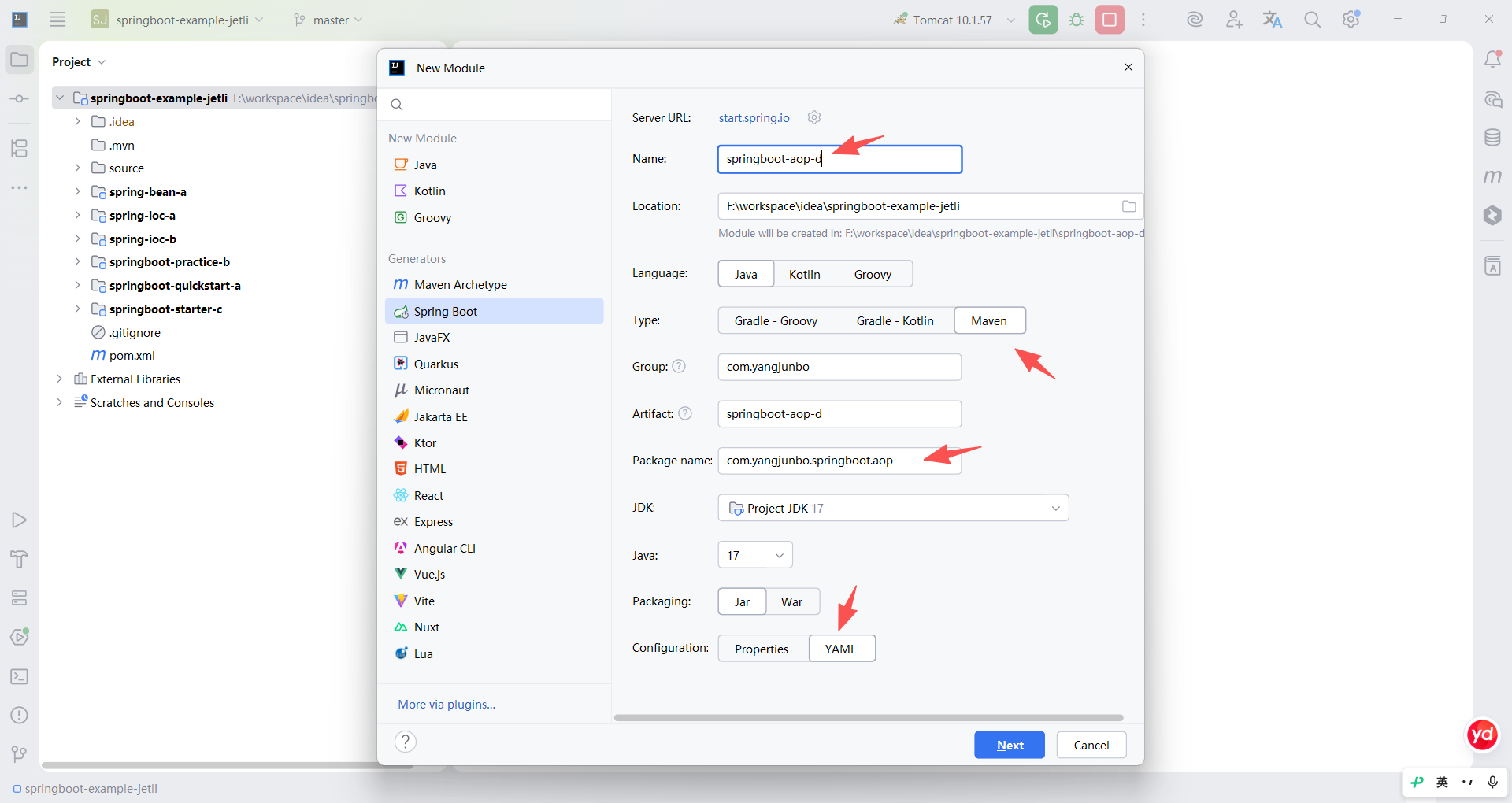This screenshot has height=803, width=1512.
Task: Set configuration format to YAML
Action: 841,649
